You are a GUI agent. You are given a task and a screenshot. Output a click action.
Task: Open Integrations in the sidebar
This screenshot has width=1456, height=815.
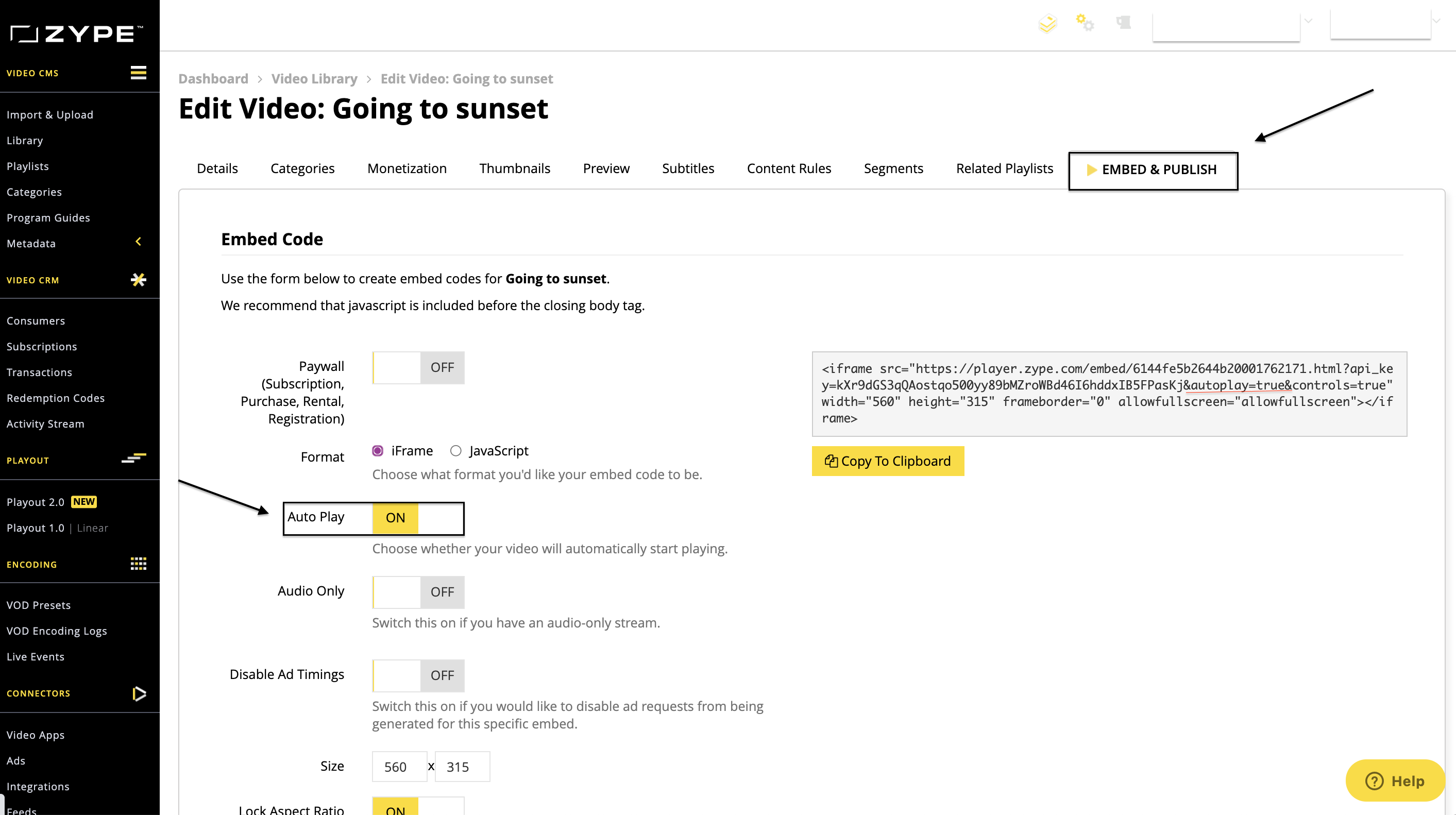38,786
